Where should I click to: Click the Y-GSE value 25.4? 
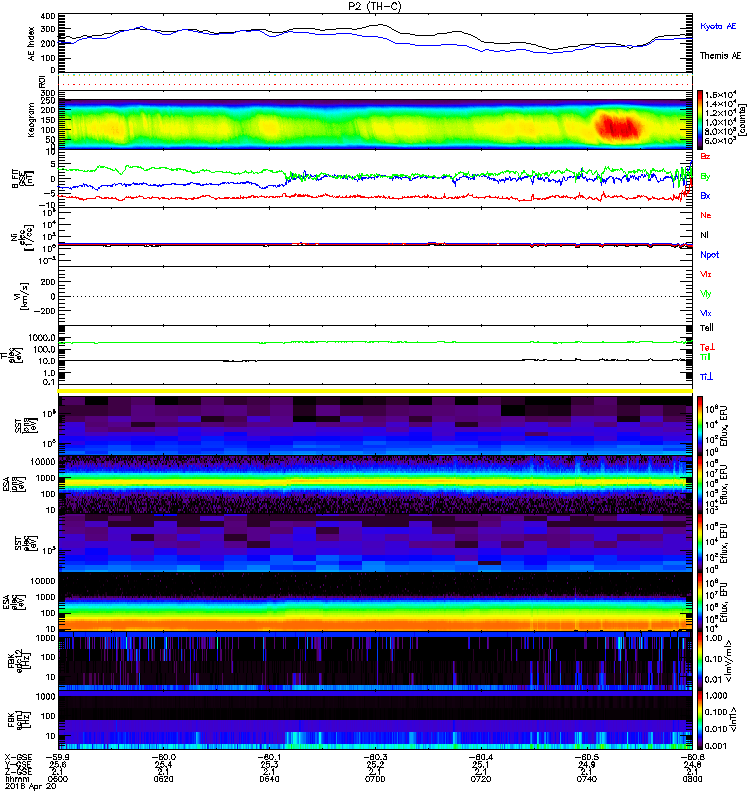(163, 764)
